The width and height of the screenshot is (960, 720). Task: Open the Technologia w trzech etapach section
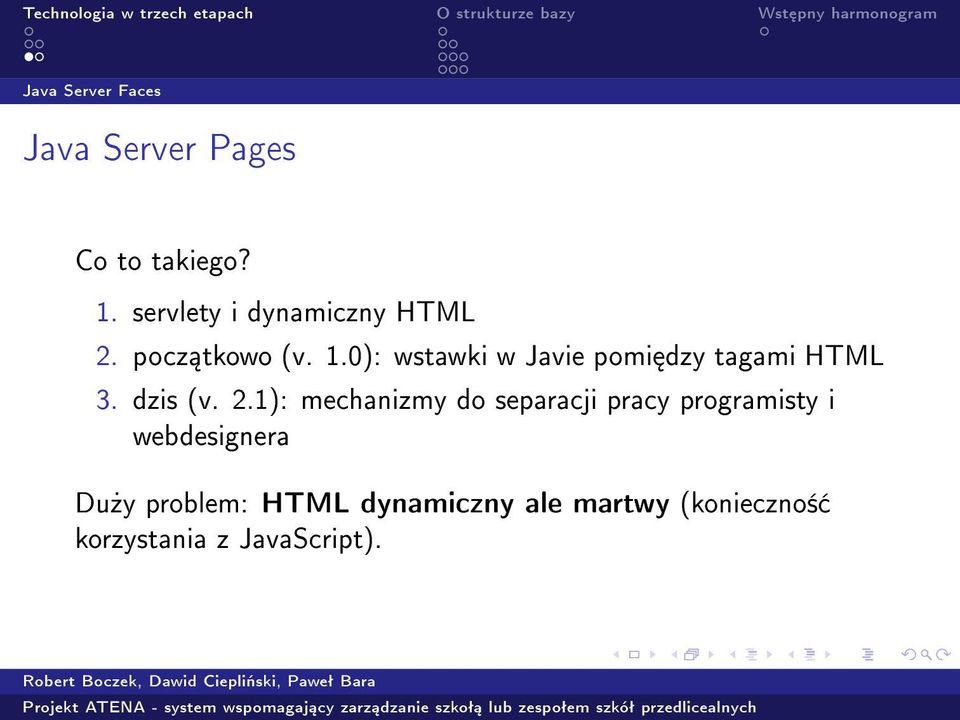[138, 13]
